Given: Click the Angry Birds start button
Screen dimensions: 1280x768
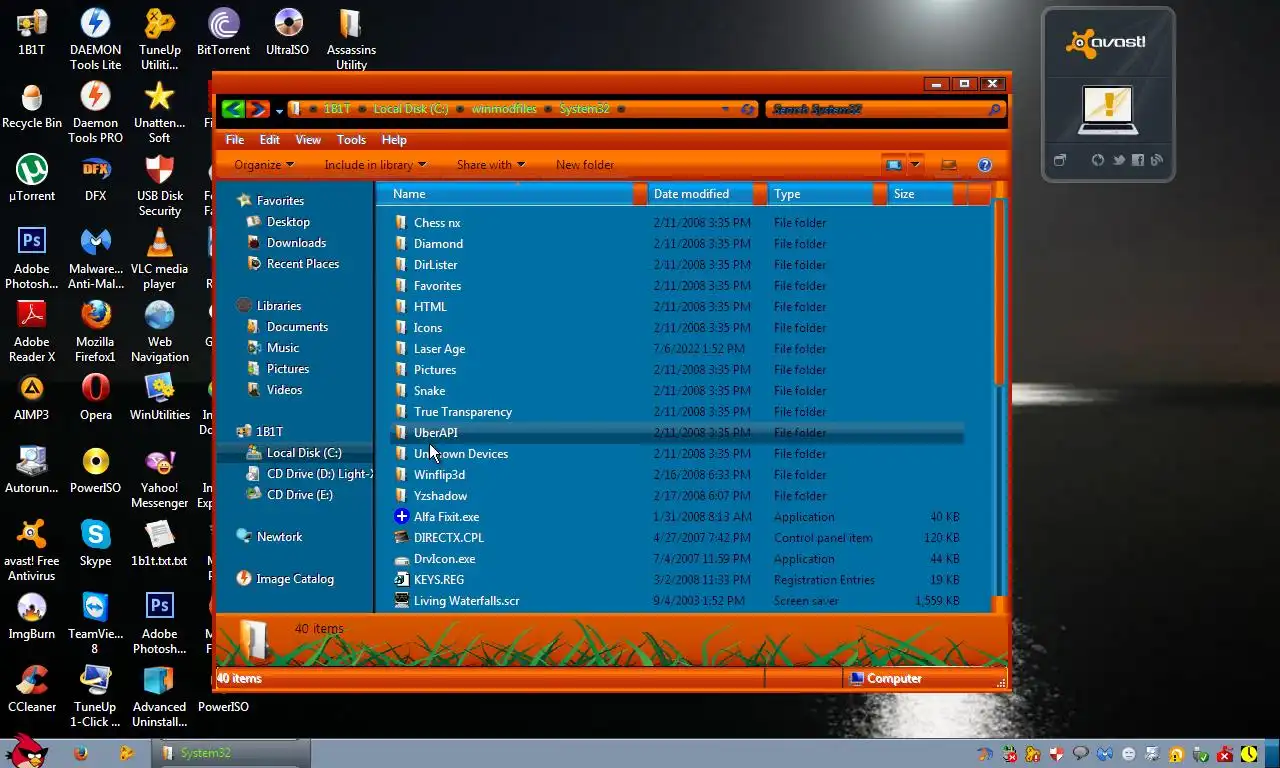Looking at the screenshot, I should click(25, 751).
